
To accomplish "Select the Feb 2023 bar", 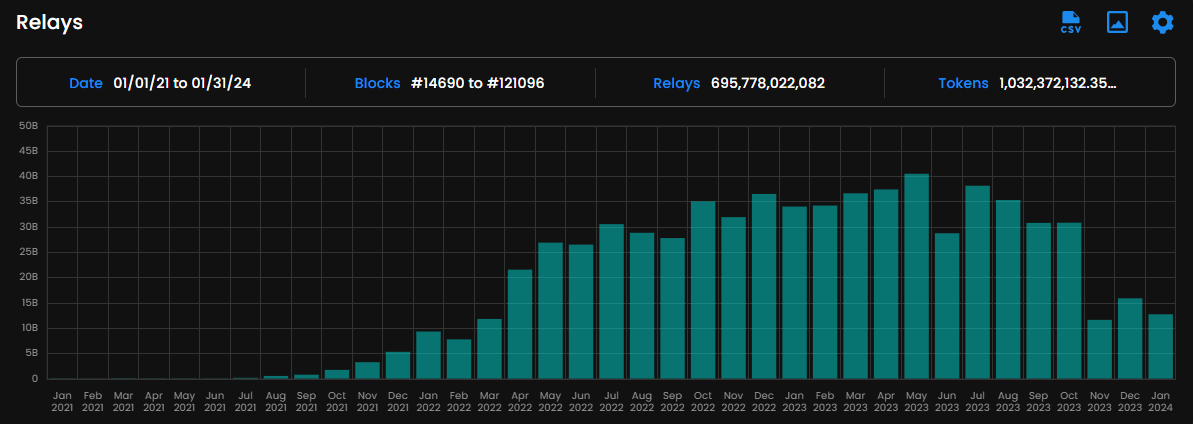I will click(x=825, y=292).
